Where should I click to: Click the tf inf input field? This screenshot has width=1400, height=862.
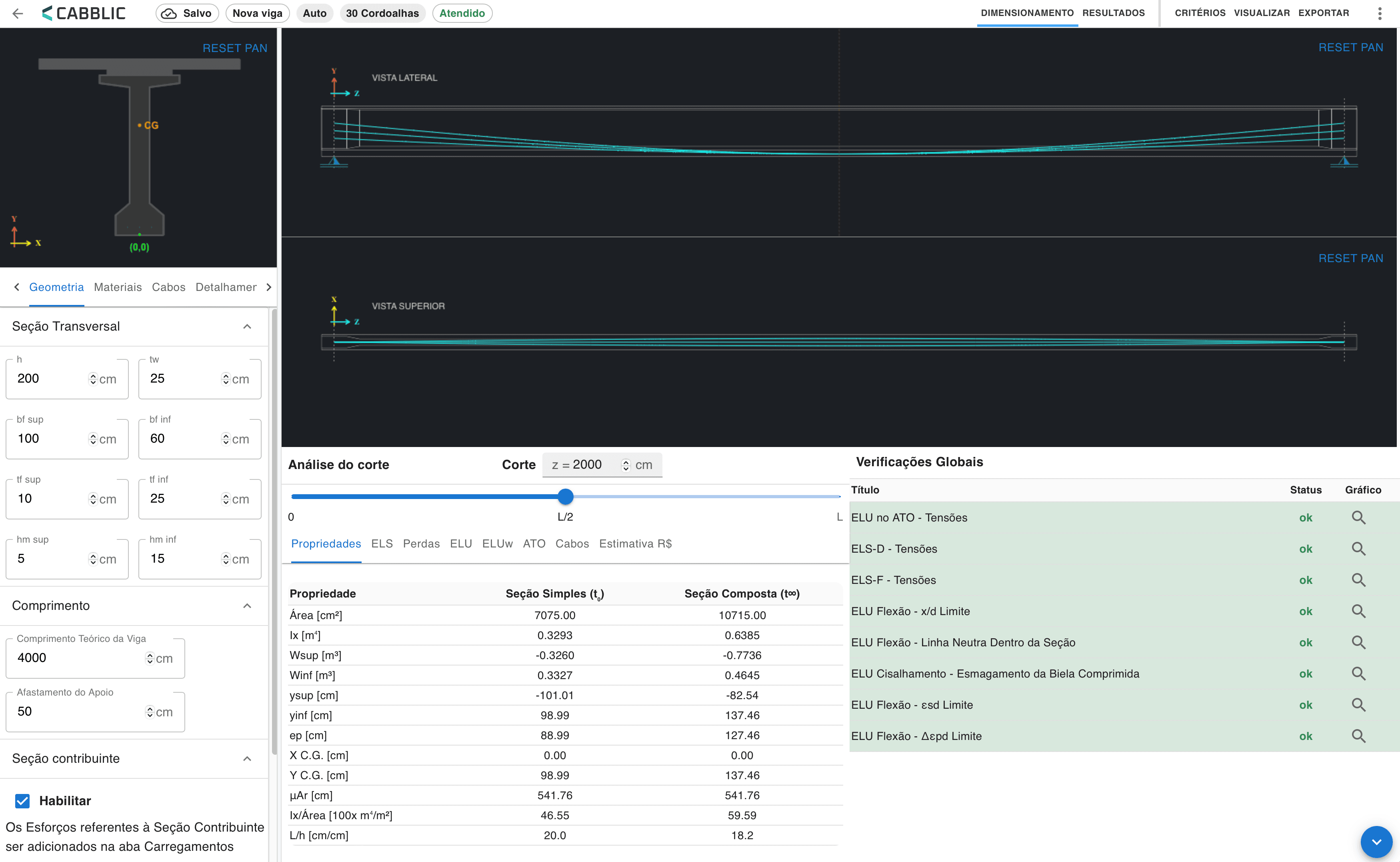coord(200,499)
